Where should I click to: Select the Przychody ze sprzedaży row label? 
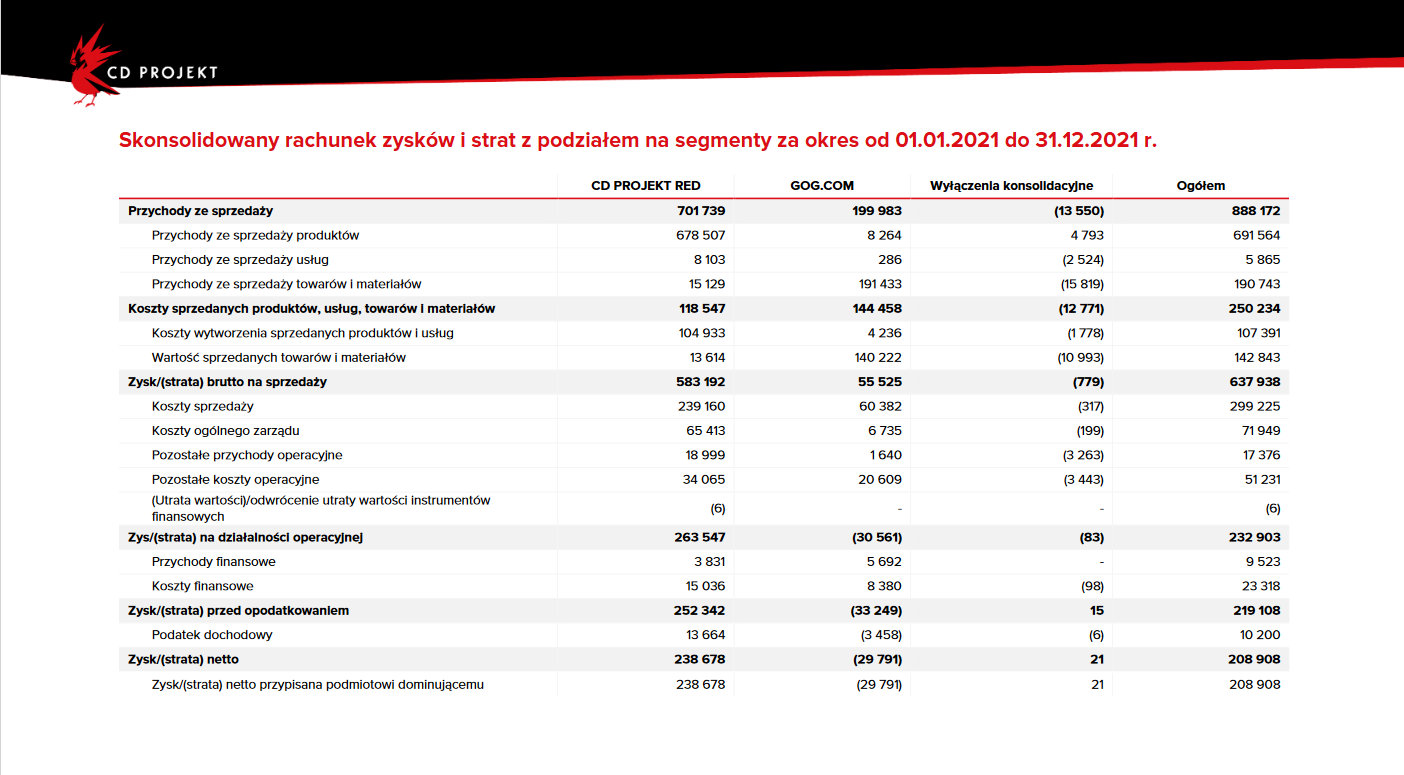click(201, 211)
